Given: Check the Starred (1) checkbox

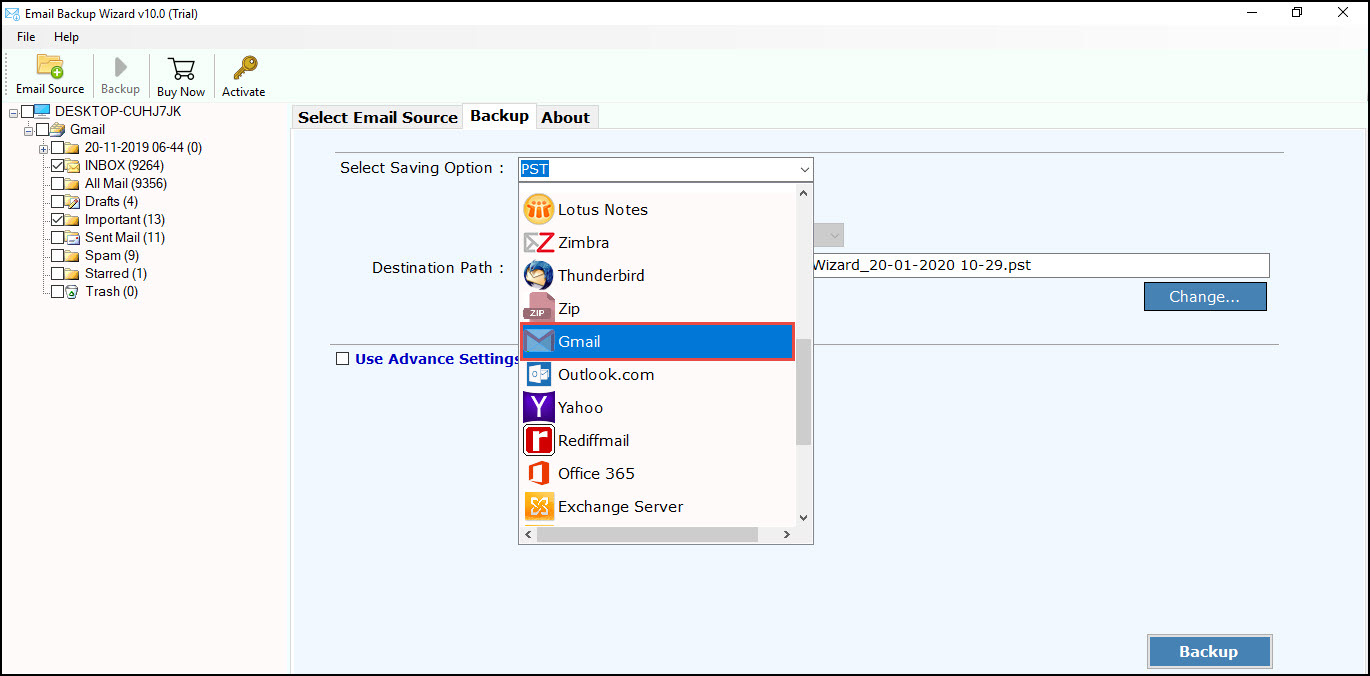Looking at the screenshot, I should 57,273.
